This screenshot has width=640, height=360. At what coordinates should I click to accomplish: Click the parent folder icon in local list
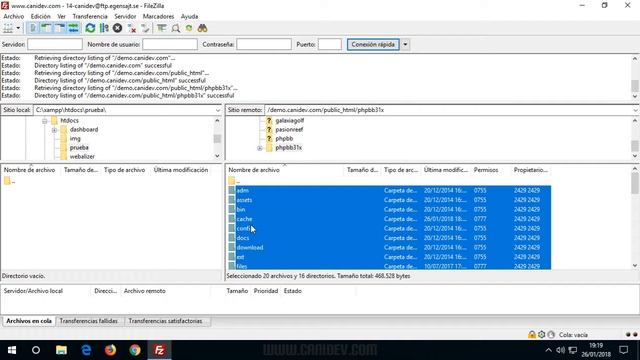(x=7, y=181)
